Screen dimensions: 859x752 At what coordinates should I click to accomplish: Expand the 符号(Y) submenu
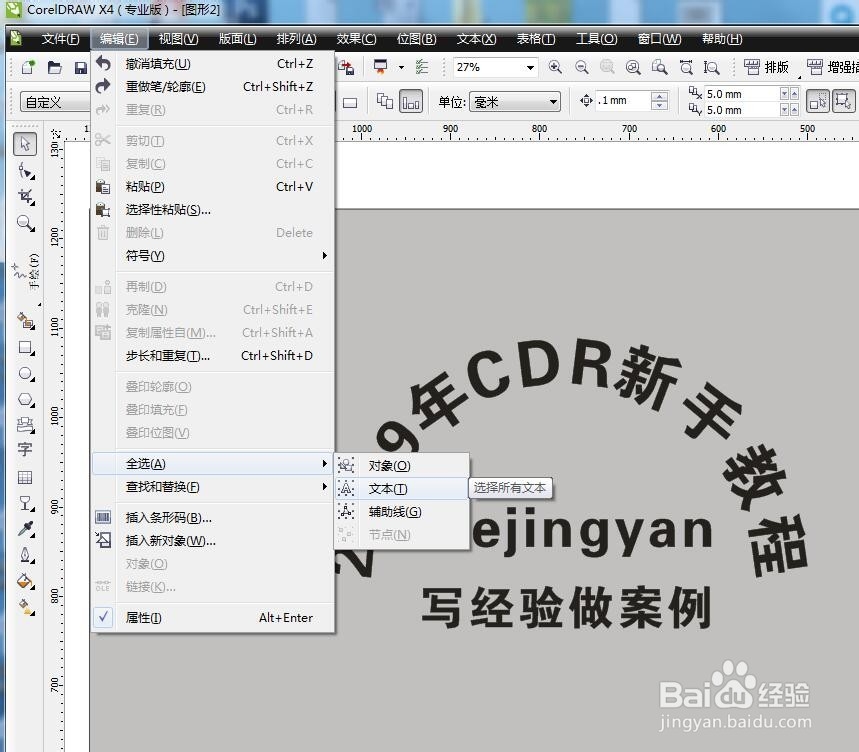(214, 256)
